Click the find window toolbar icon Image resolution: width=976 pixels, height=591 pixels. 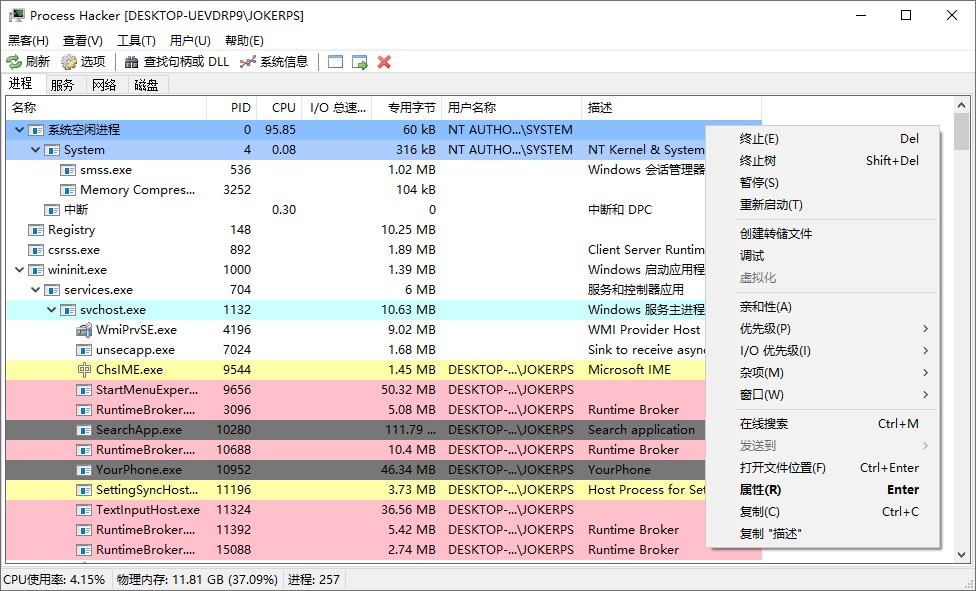(x=336, y=62)
